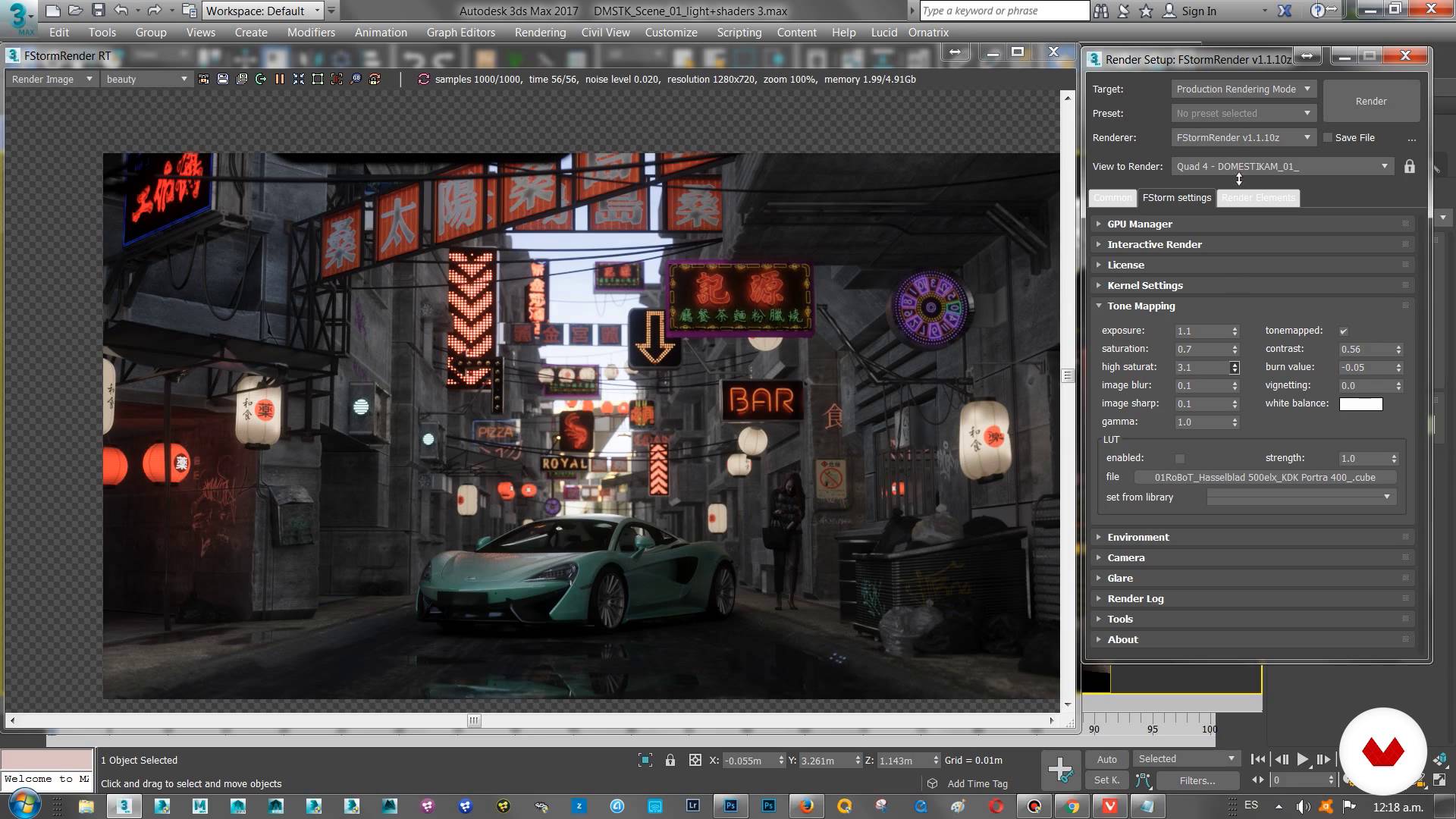Click the copy image to clipboard icon
This screenshot has height=819, width=1456.
click(x=242, y=79)
